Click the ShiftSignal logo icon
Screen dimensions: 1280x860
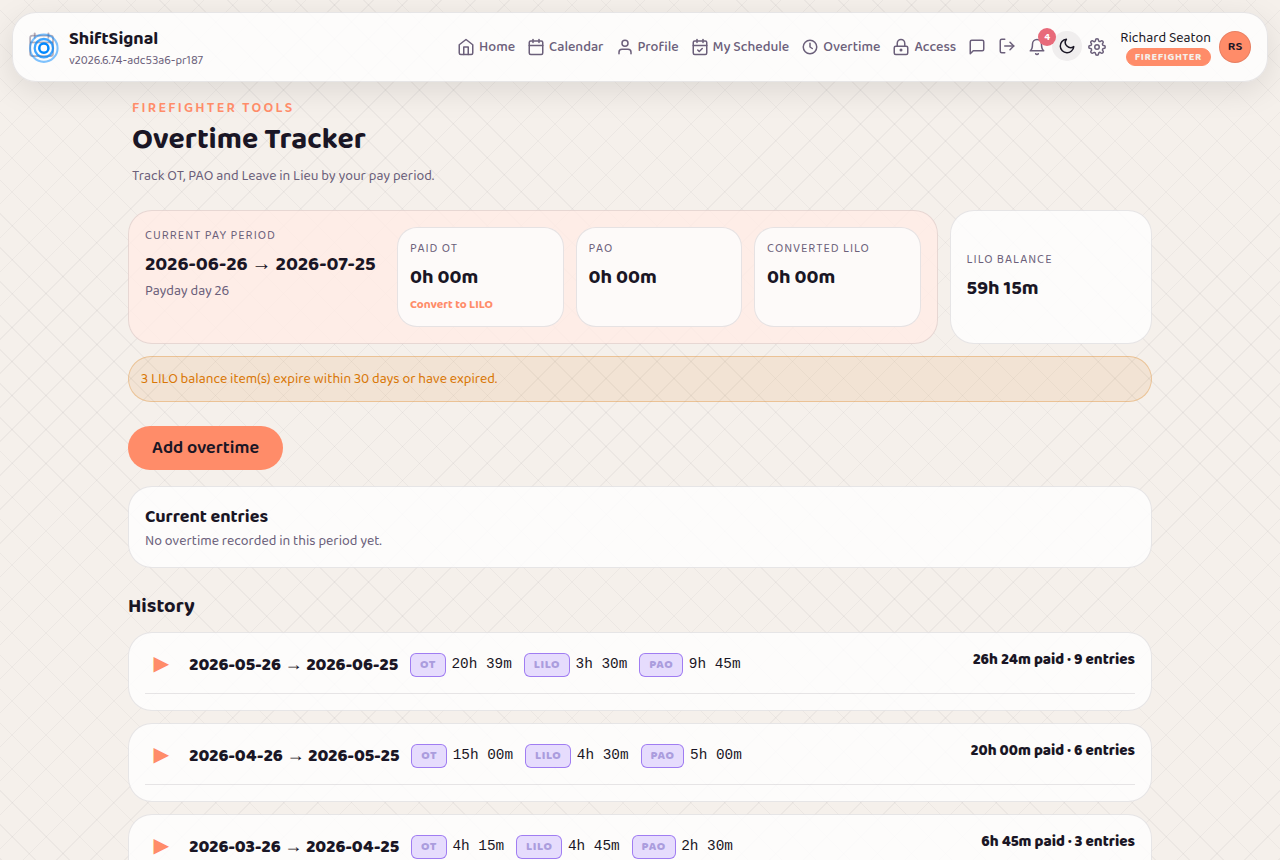click(43, 47)
